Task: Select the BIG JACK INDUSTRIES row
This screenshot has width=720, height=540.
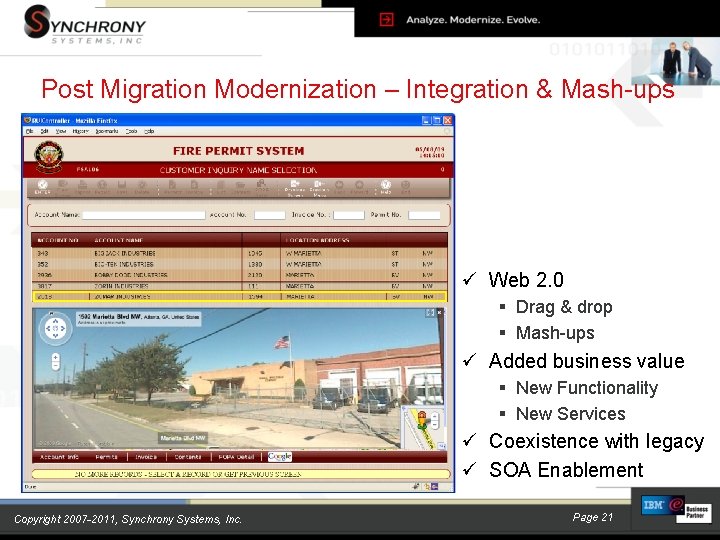Action: [x=239, y=253]
